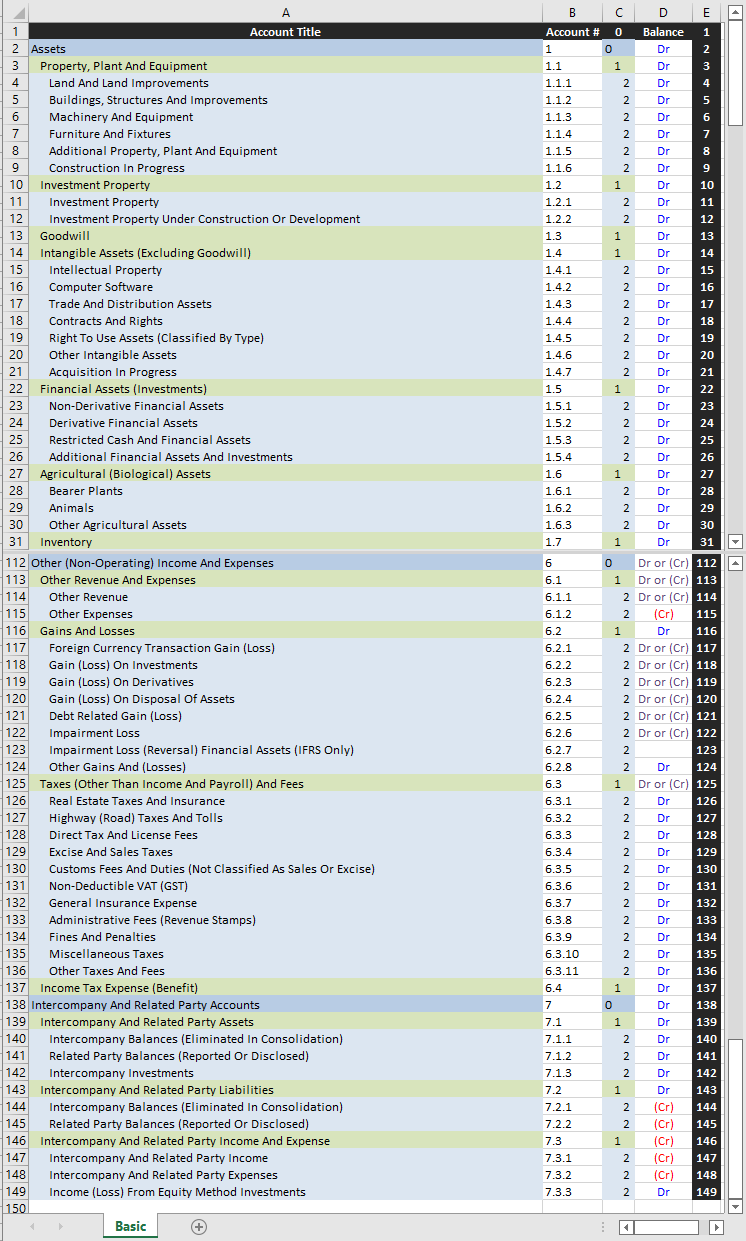
Task: Select Foreign Currency Transaction Gain (Loss) cell
Action: tap(286, 648)
